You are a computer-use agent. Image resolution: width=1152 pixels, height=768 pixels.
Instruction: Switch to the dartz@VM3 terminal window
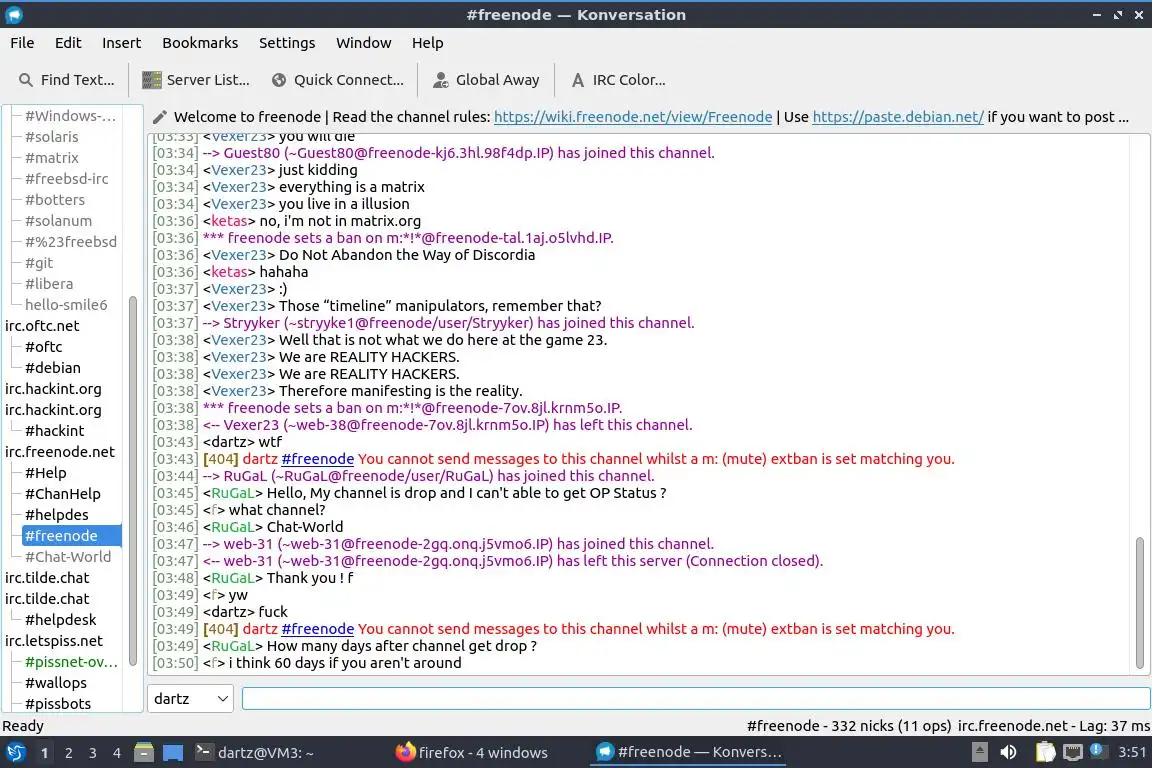(255, 753)
